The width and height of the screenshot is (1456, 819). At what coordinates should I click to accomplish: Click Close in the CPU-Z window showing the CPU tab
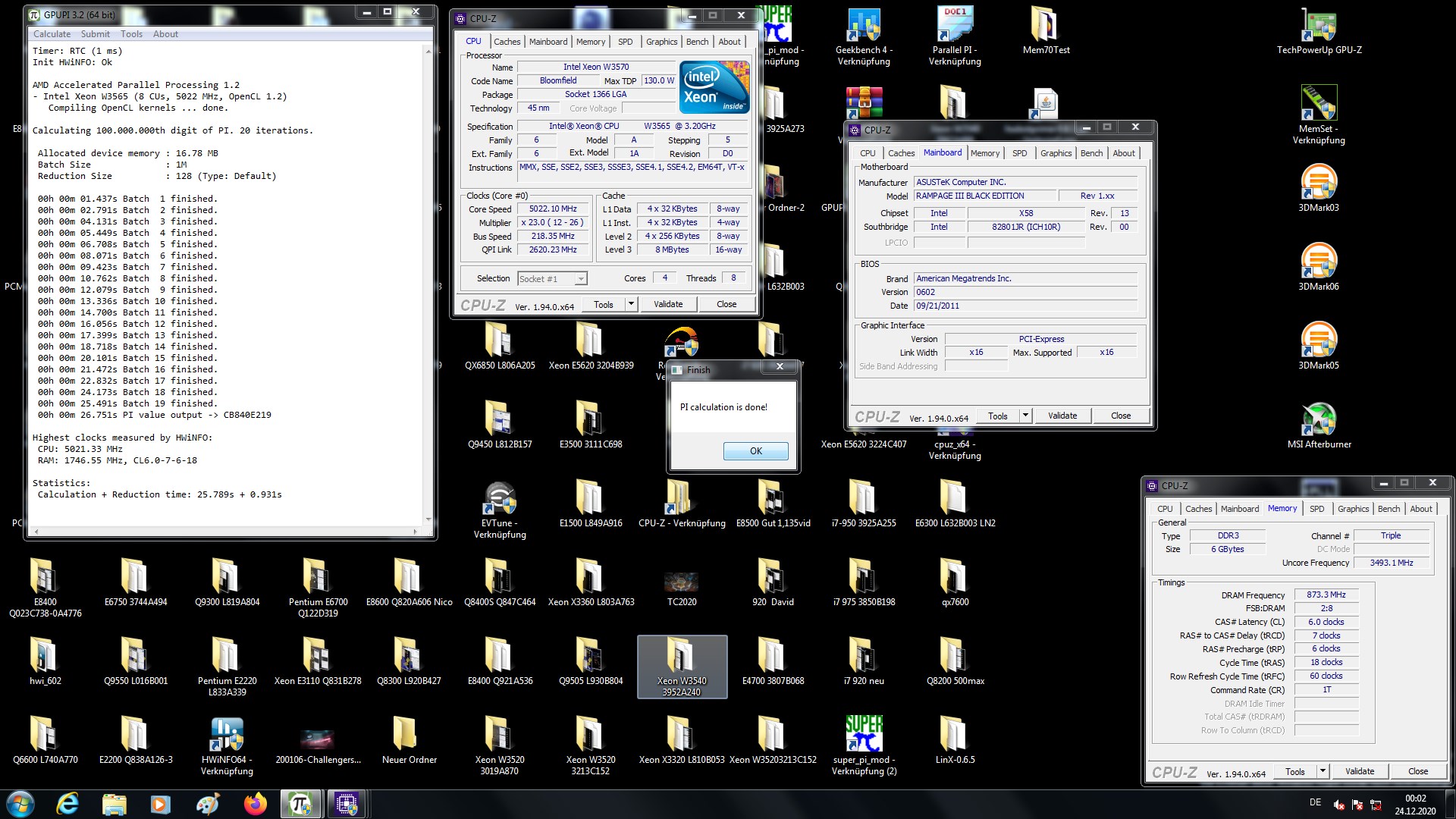click(726, 304)
